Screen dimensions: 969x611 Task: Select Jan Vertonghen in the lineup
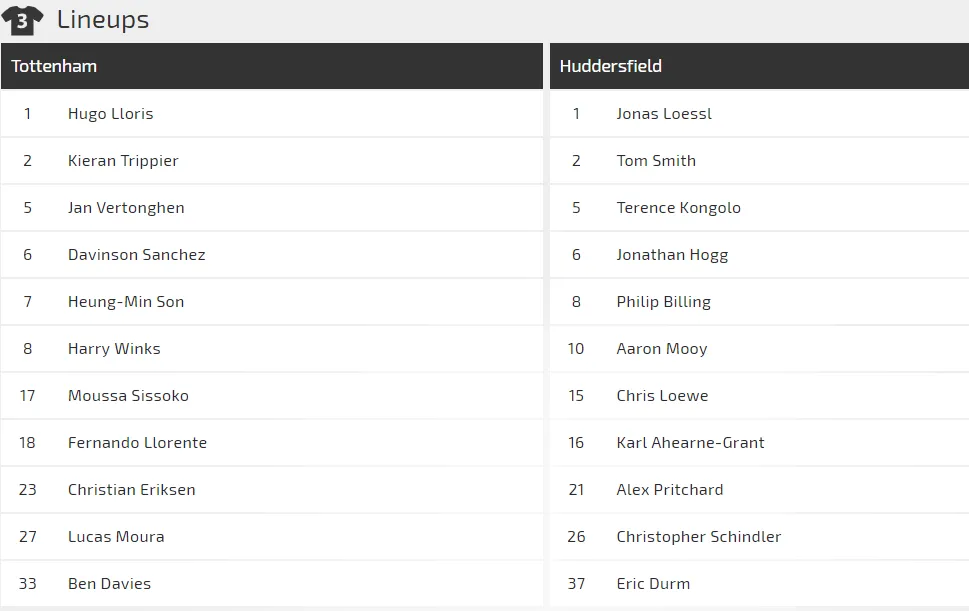[126, 208]
